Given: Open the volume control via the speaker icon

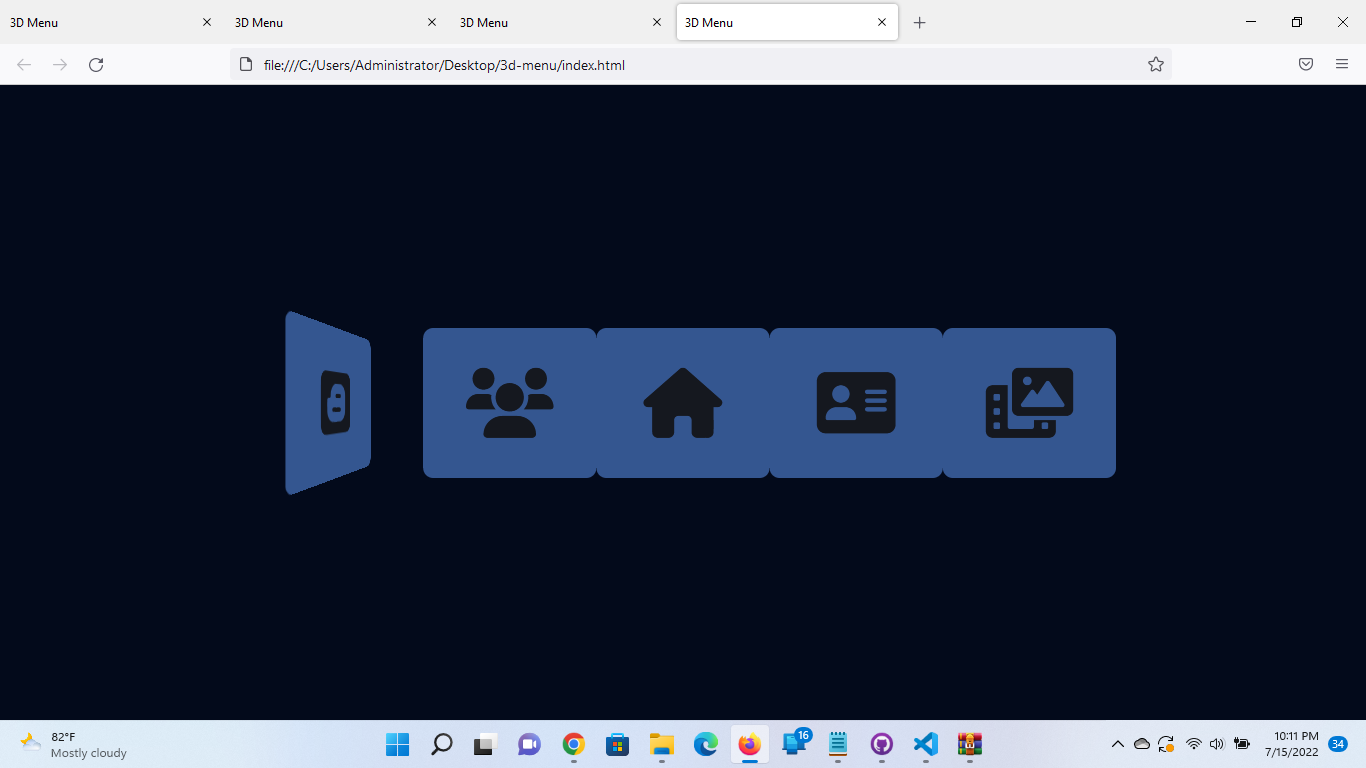Looking at the screenshot, I should (1216, 744).
